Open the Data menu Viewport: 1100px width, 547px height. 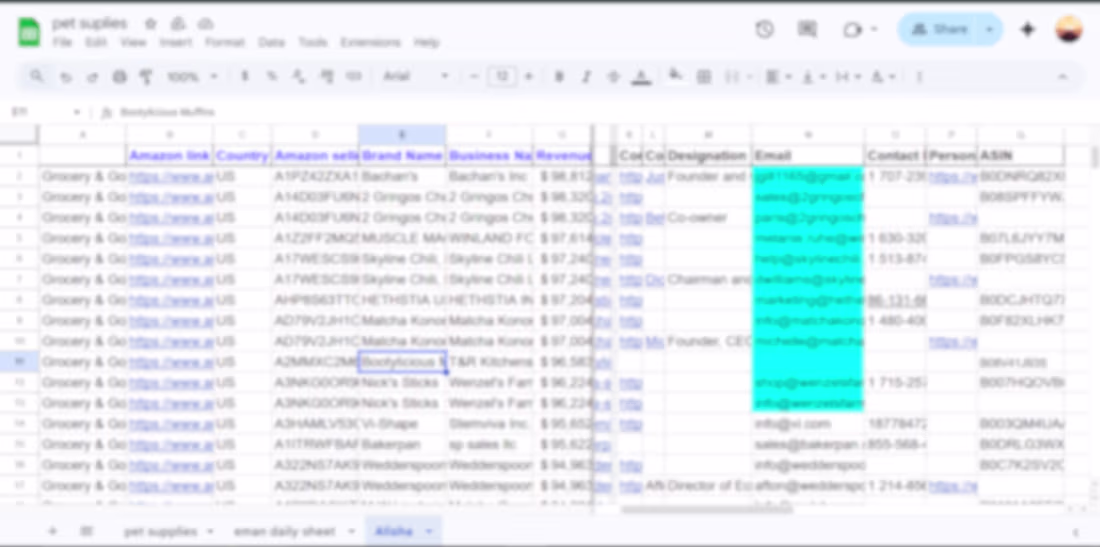point(271,43)
